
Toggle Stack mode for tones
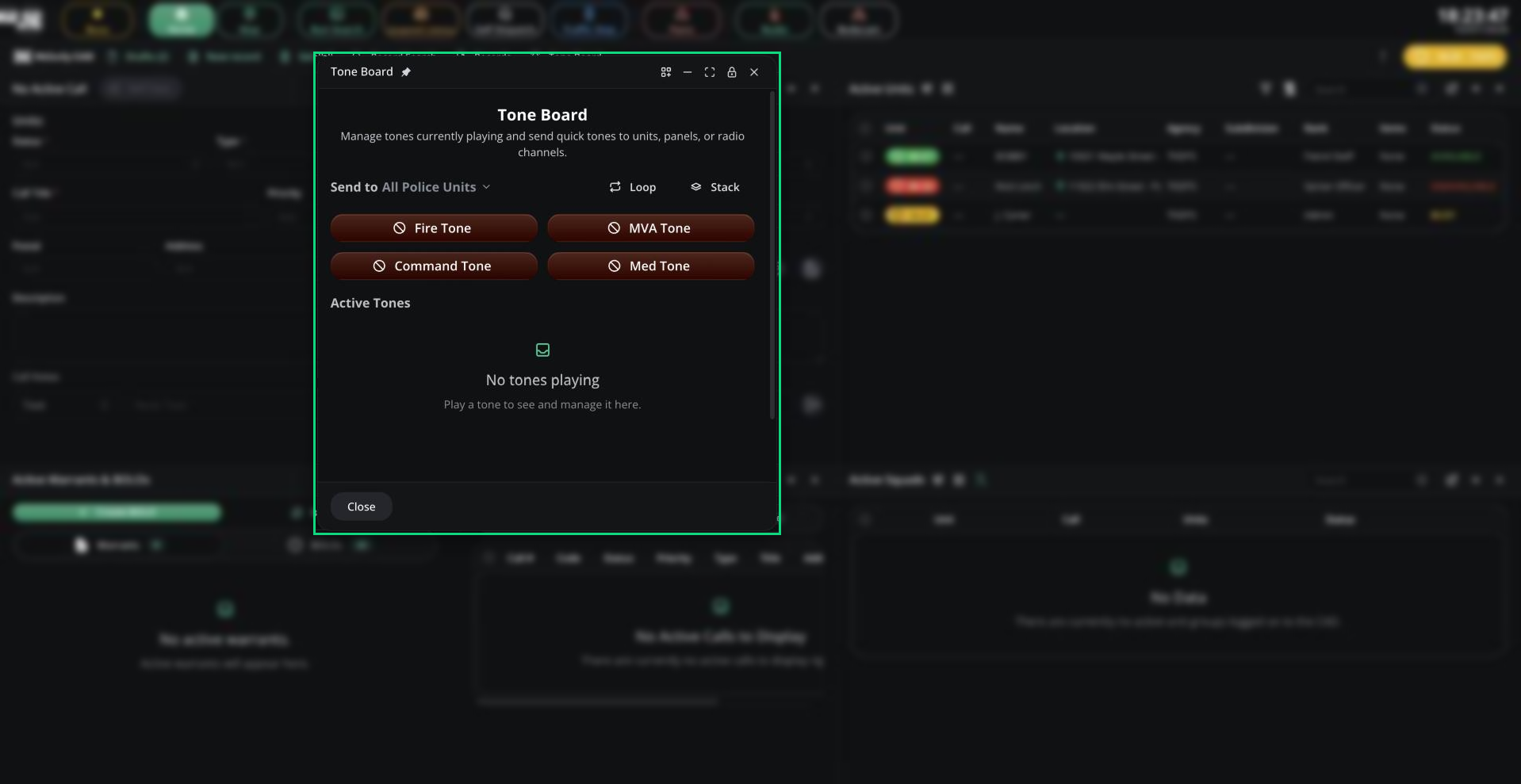click(715, 187)
